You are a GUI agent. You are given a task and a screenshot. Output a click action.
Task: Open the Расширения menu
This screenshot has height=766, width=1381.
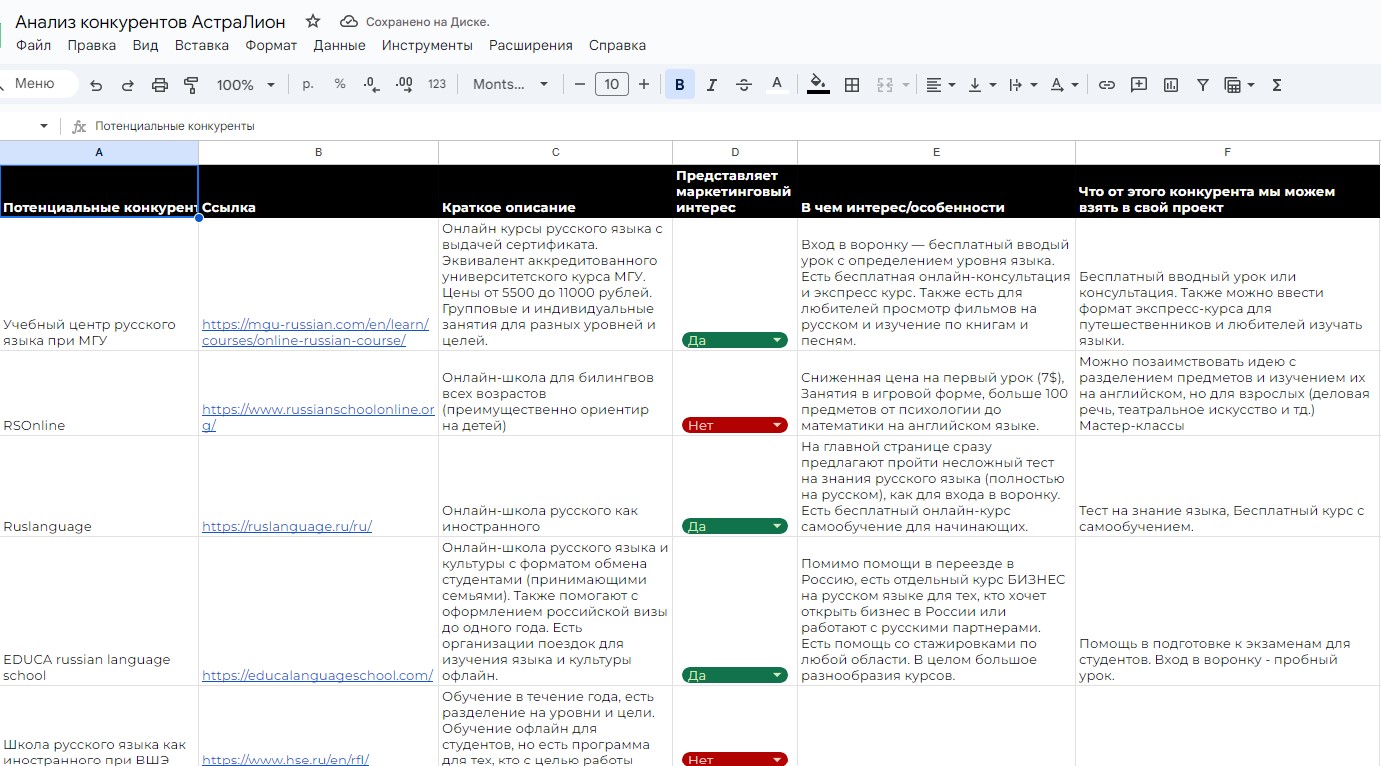click(531, 45)
